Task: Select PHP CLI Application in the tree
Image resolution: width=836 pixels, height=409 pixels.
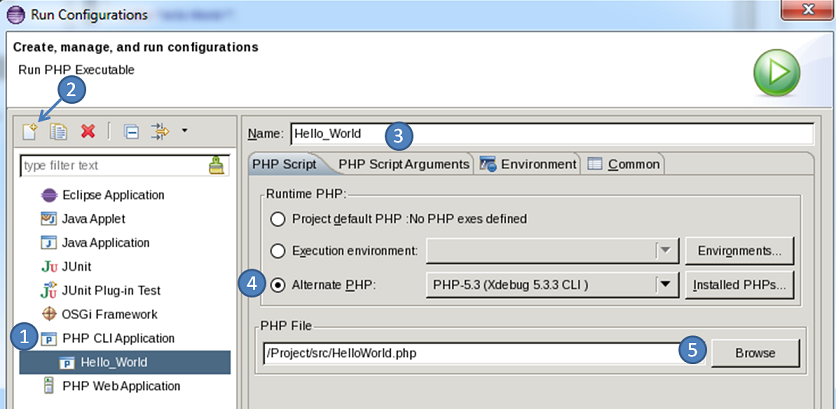Action: click(x=118, y=339)
